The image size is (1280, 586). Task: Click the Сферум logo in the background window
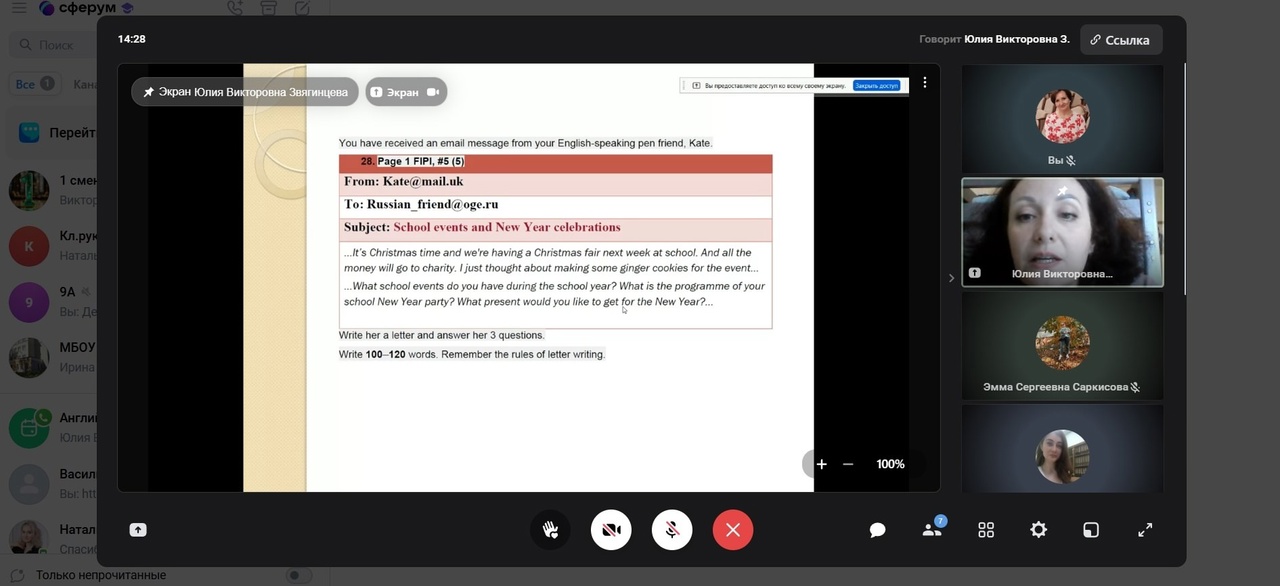[x=87, y=8]
